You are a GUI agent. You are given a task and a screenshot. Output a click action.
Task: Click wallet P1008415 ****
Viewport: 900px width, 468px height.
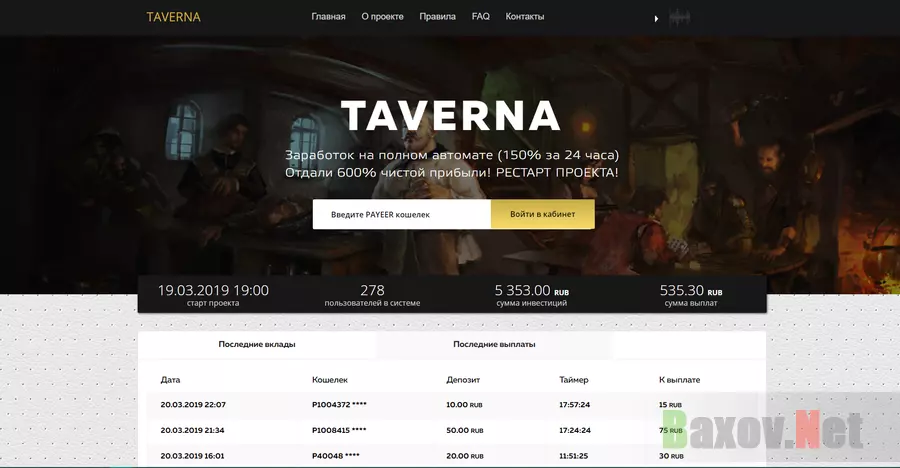pos(339,430)
